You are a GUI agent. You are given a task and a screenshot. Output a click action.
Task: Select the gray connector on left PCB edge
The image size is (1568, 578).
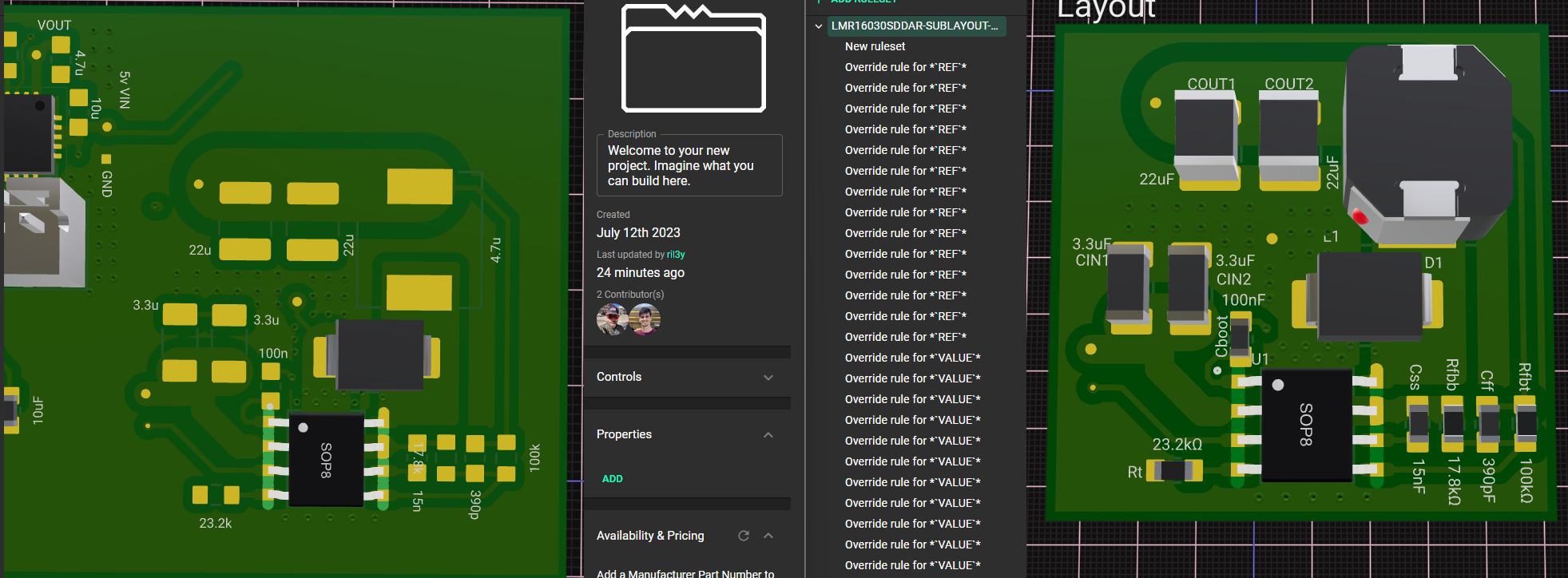(43, 232)
